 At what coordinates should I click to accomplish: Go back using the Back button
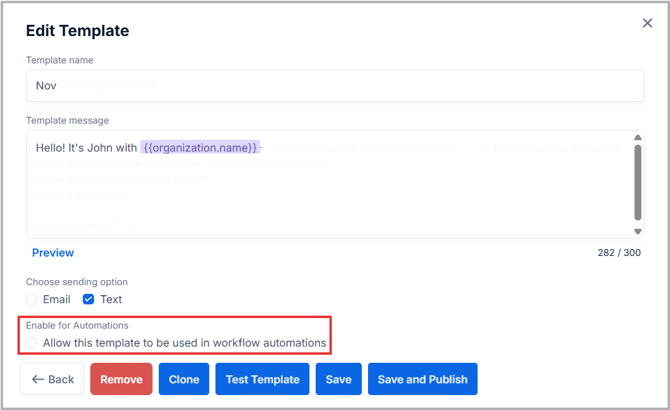(52, 379)
